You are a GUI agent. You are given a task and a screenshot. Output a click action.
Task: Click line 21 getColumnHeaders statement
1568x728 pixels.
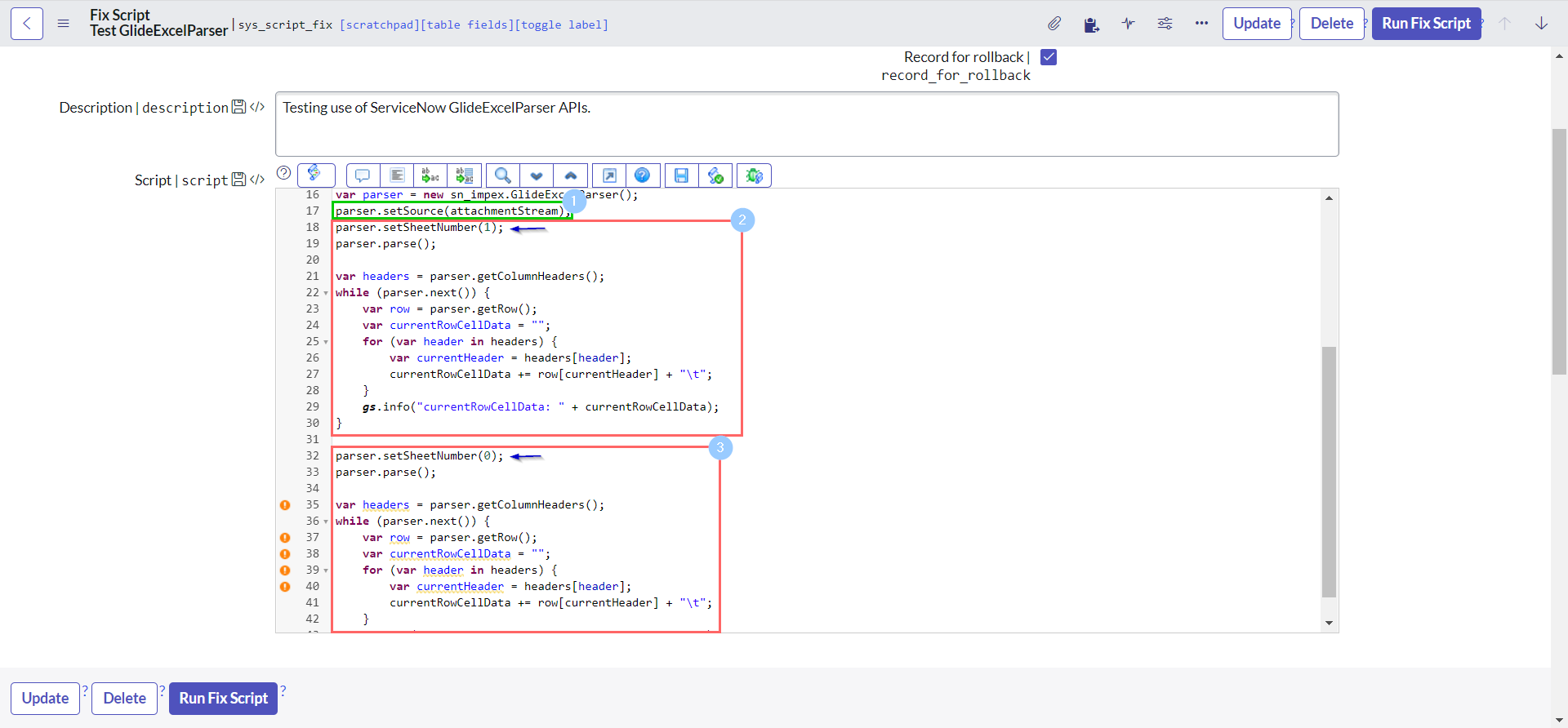click(470, 277)
